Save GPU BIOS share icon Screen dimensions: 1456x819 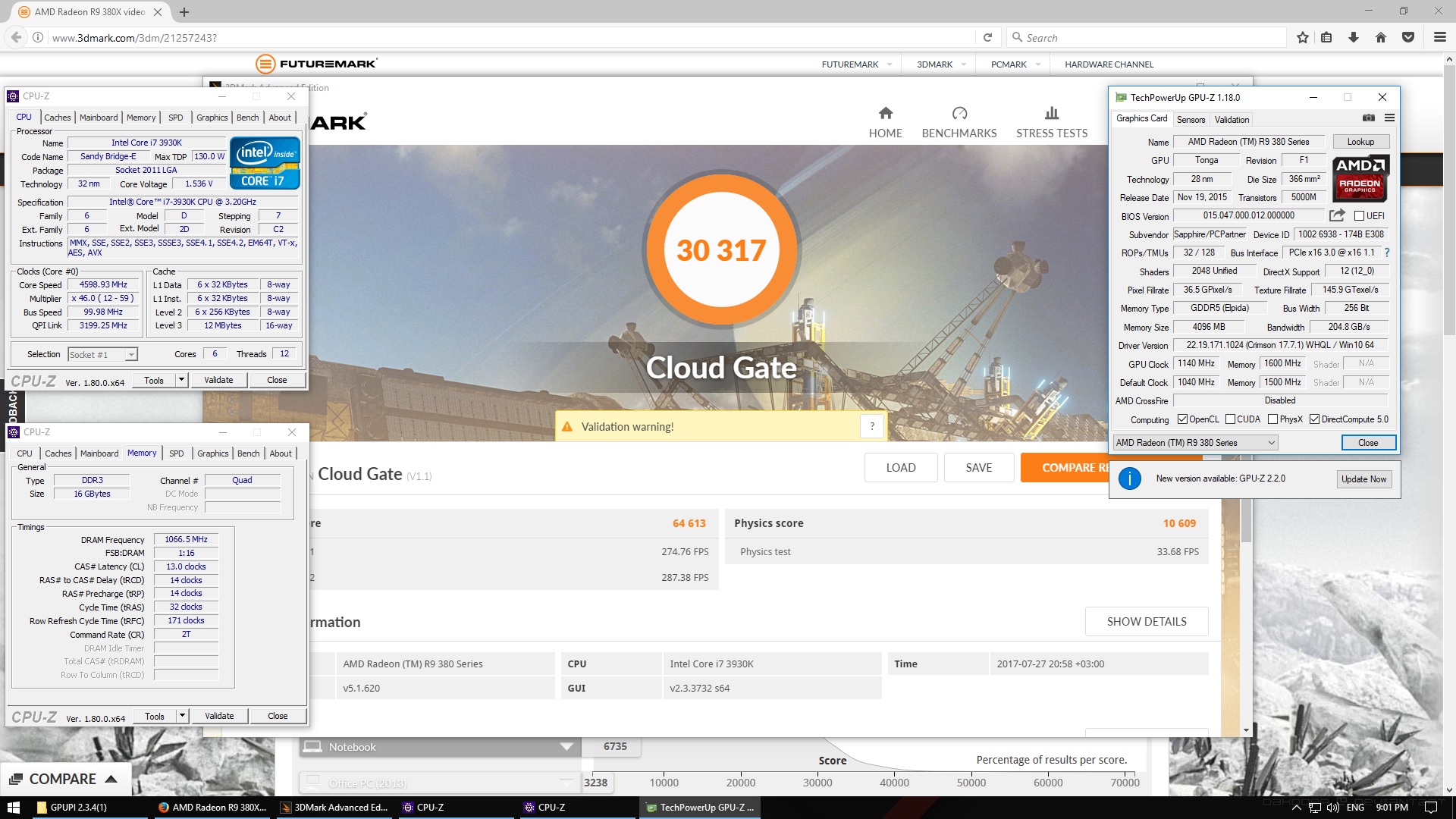(x=1337, y=215)
